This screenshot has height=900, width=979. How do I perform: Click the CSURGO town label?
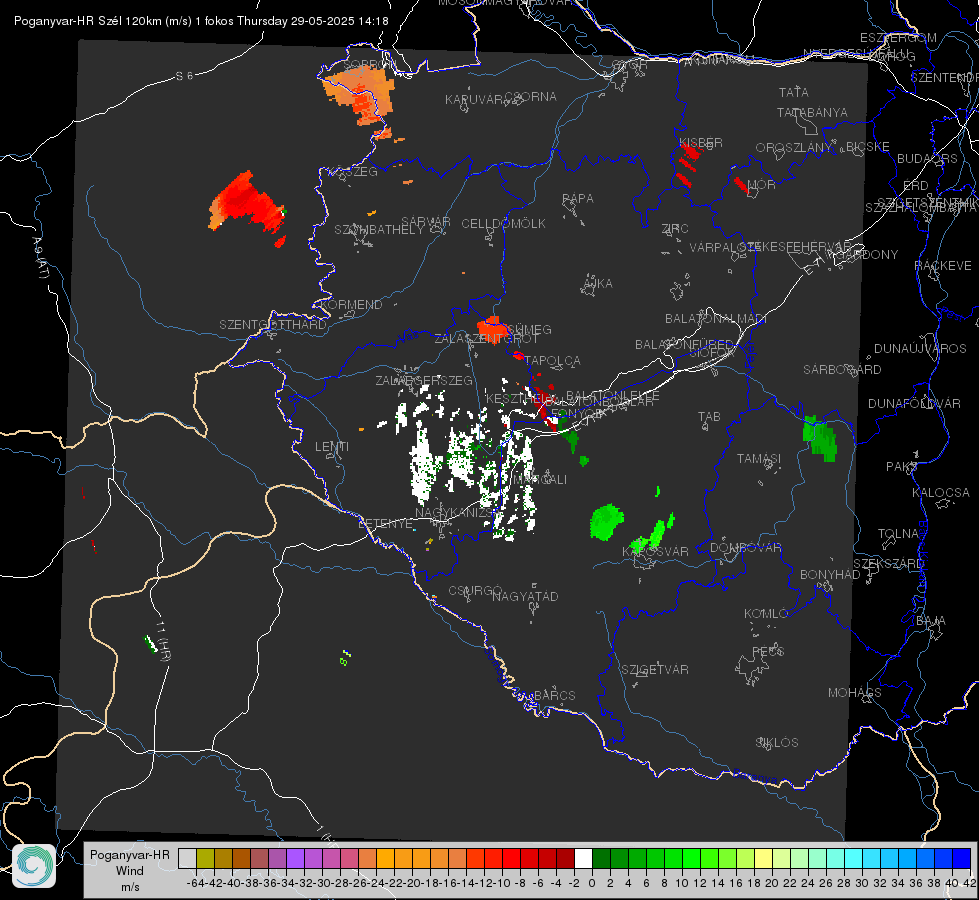point(475,590)
